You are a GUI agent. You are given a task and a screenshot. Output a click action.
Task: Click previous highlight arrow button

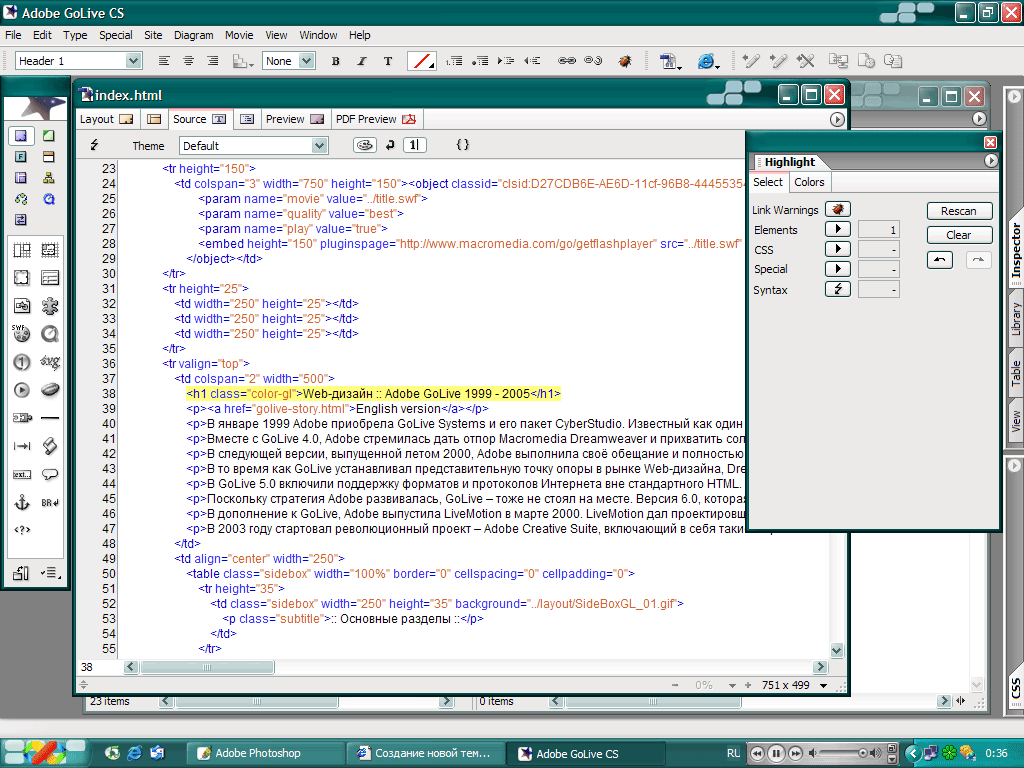pyautogui.click(x=940, y=260)
